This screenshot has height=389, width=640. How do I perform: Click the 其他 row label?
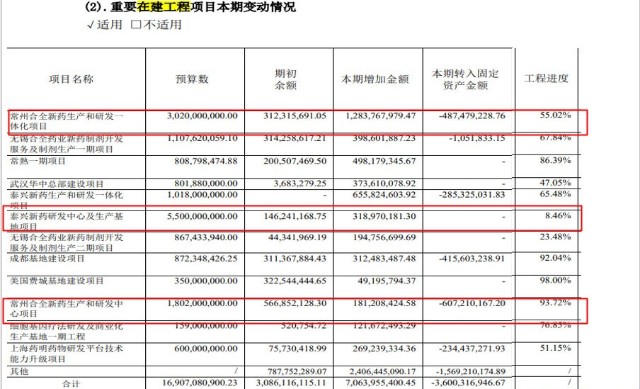19,371
